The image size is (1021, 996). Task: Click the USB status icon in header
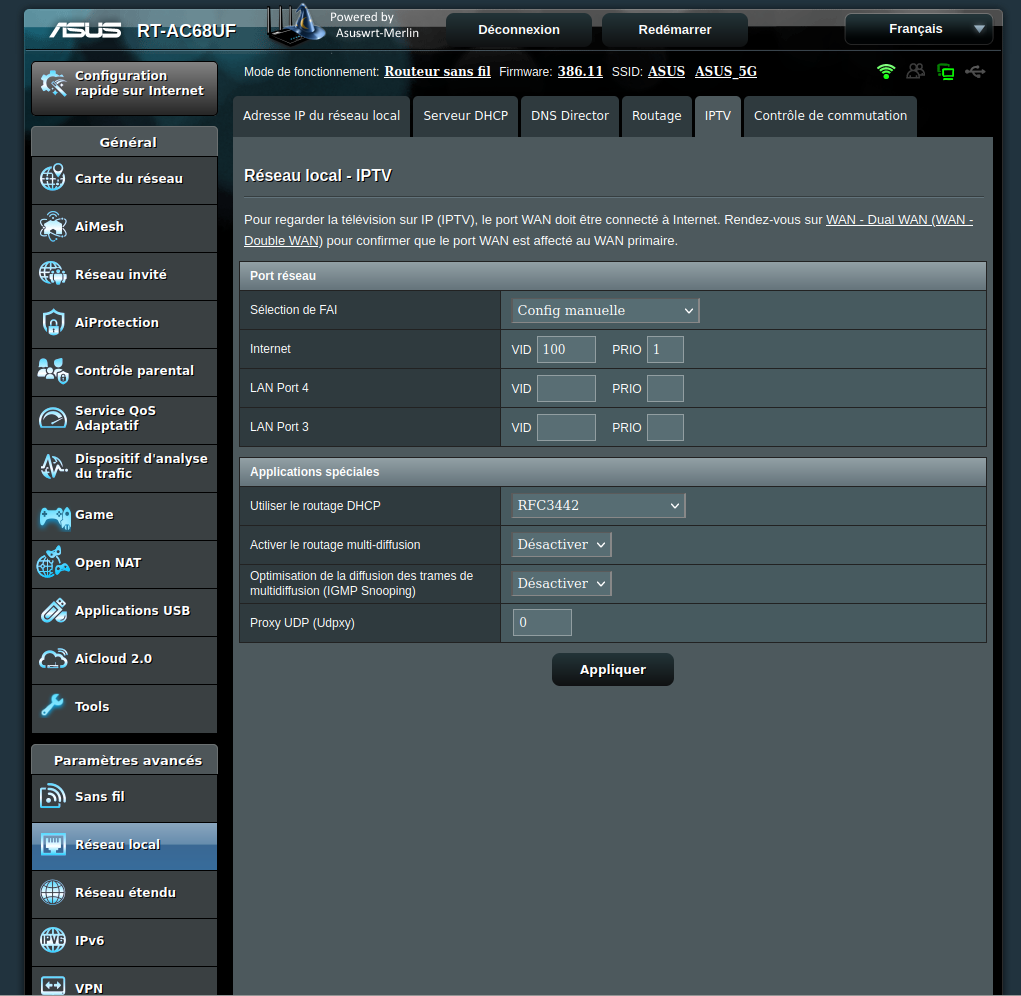pos(976,71)
